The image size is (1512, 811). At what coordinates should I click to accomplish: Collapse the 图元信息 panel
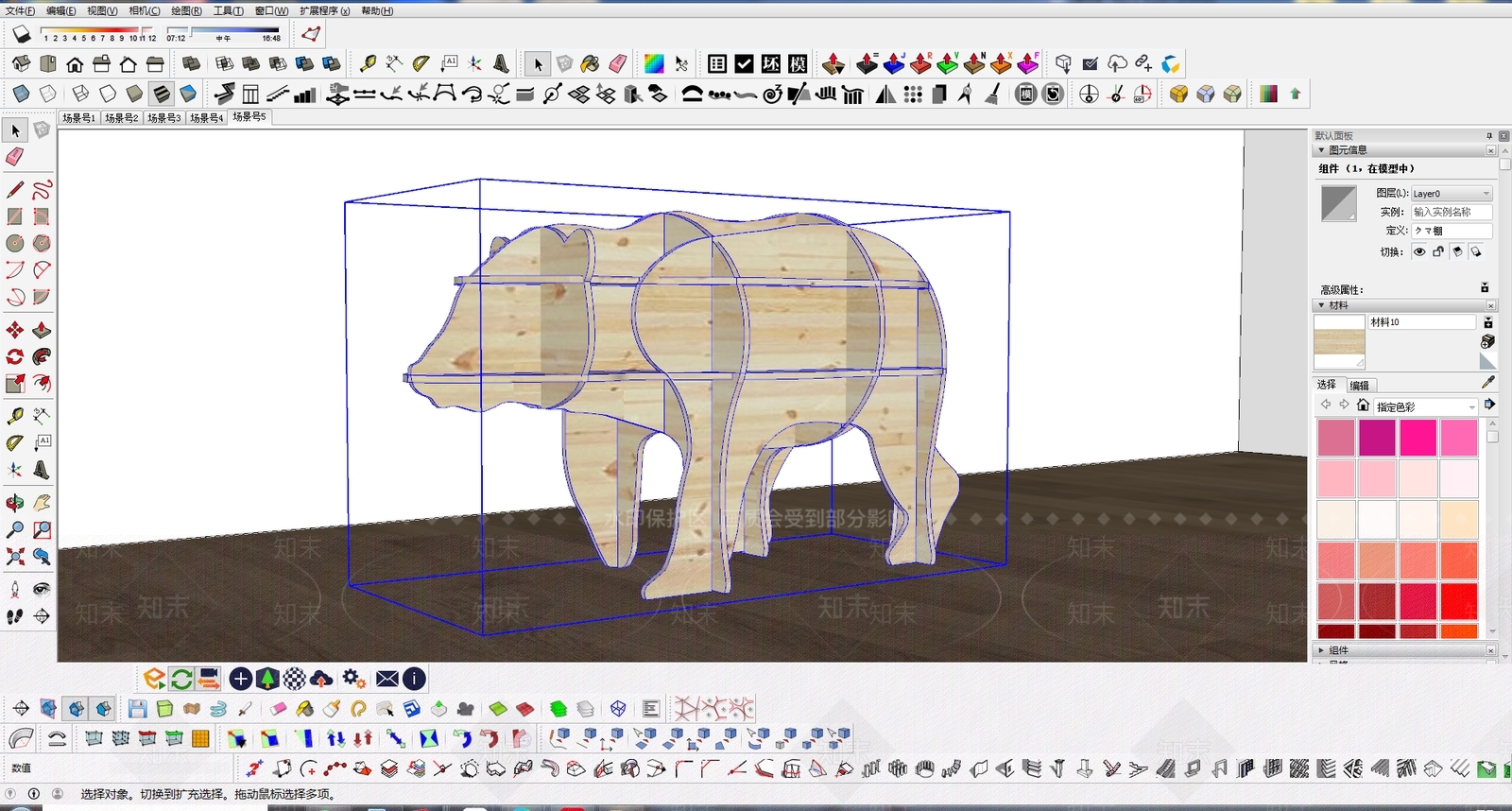click(x=1321, y=150)
